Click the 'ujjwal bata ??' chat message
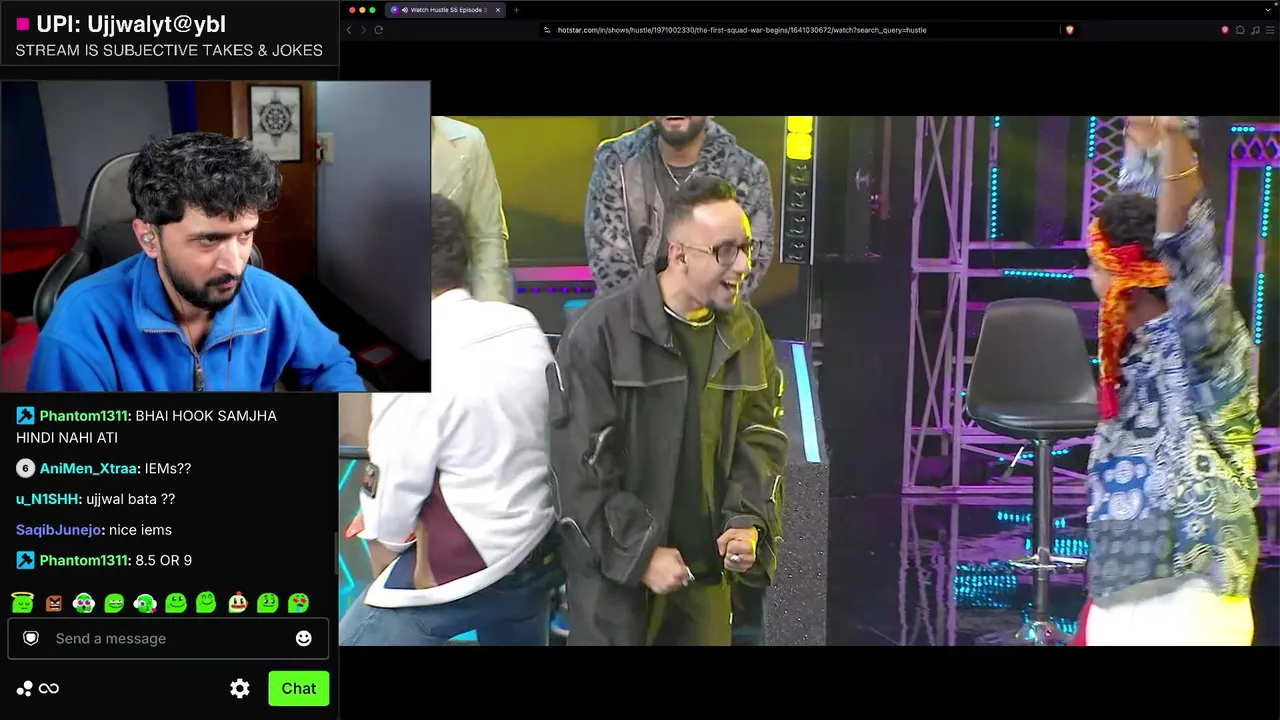Viewport: 1280px width, 720px height. 129,499
